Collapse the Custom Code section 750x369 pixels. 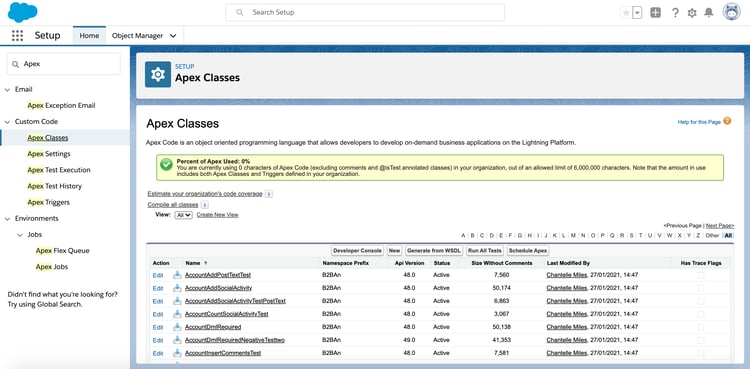tap(7, 122)
